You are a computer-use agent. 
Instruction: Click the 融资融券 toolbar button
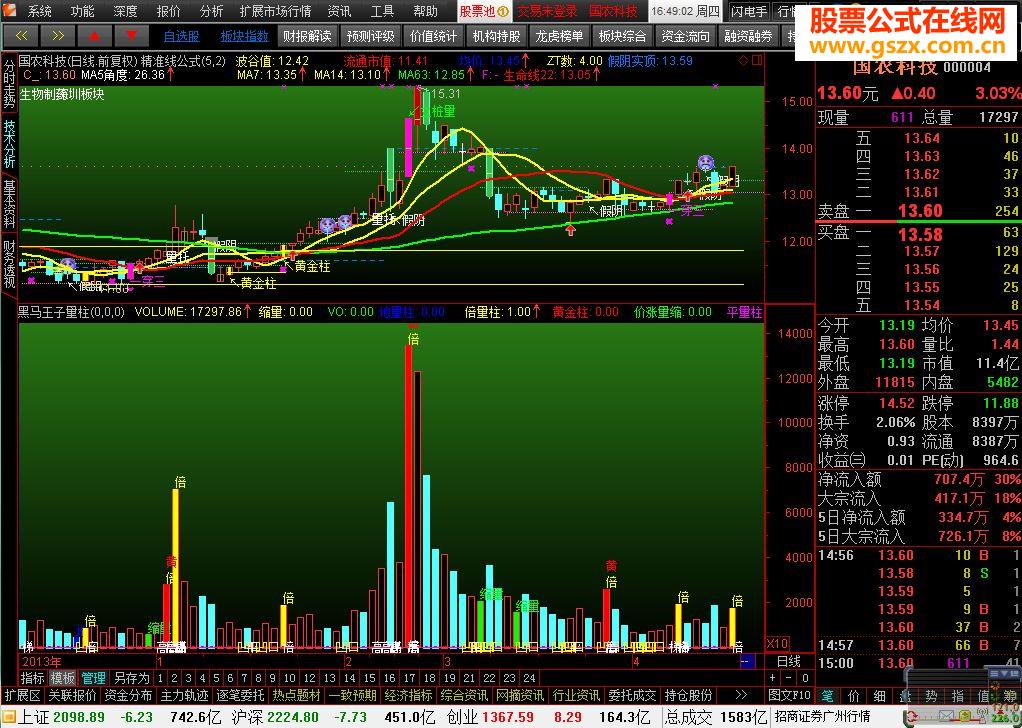pyautogui.click(x=748, y=36)
